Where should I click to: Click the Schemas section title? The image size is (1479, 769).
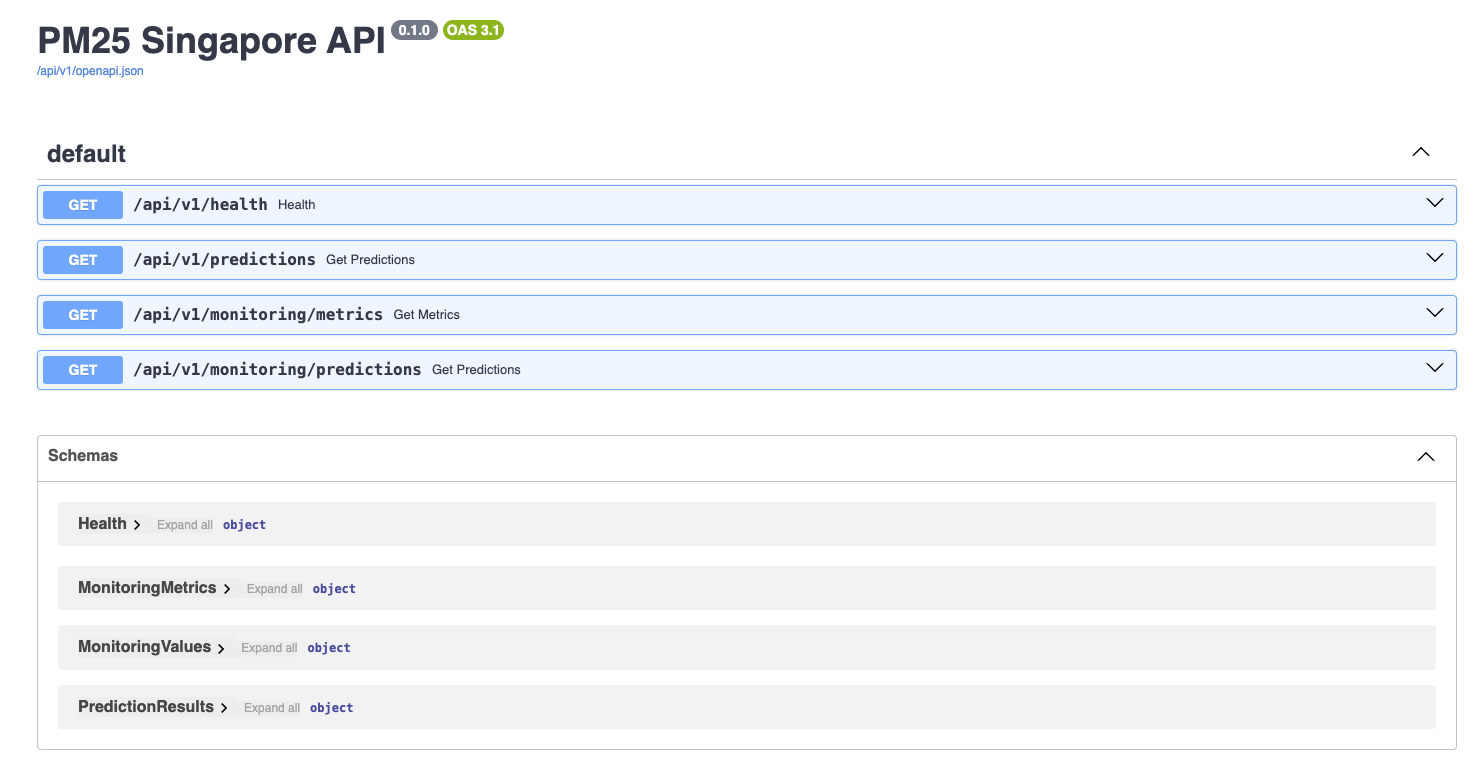[83, 456]
